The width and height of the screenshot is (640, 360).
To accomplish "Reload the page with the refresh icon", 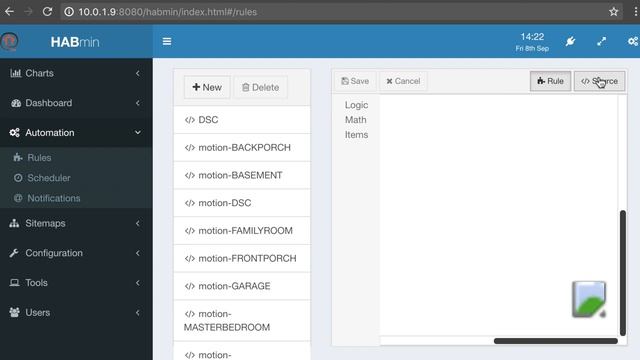I will tap(47, 11).
